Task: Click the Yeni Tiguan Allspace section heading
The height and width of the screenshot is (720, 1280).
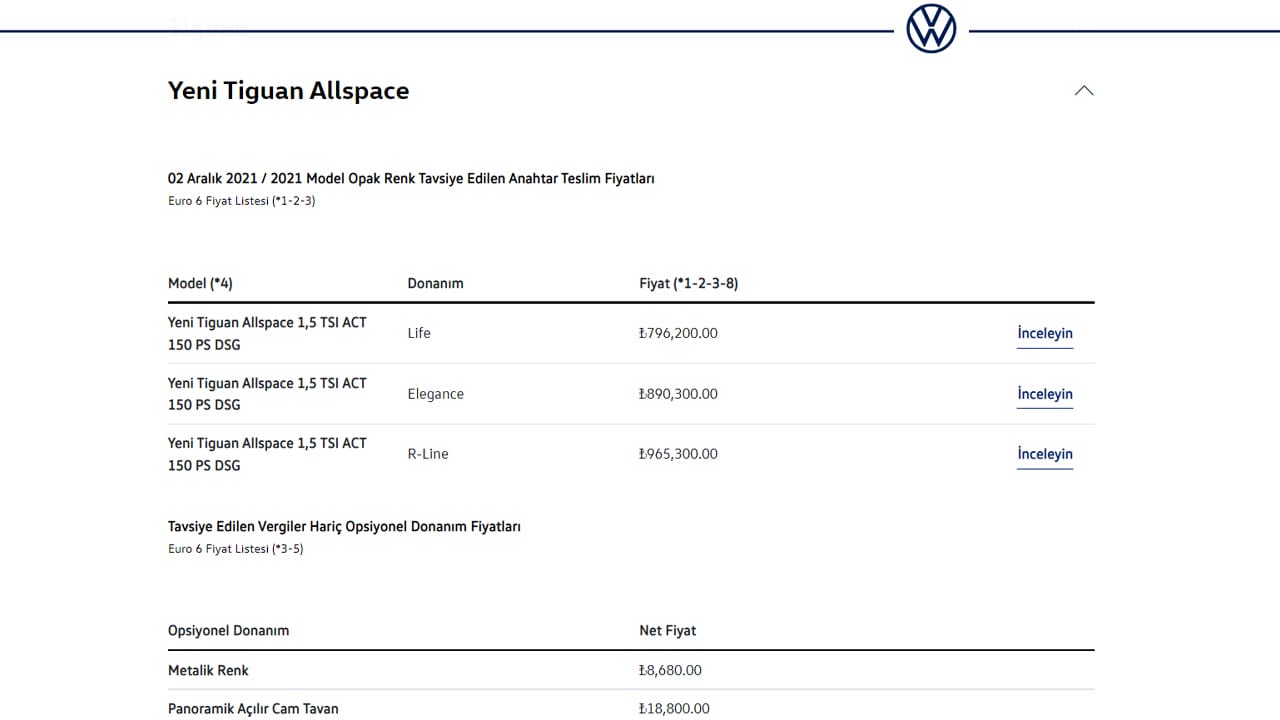Action: (288, 91)
